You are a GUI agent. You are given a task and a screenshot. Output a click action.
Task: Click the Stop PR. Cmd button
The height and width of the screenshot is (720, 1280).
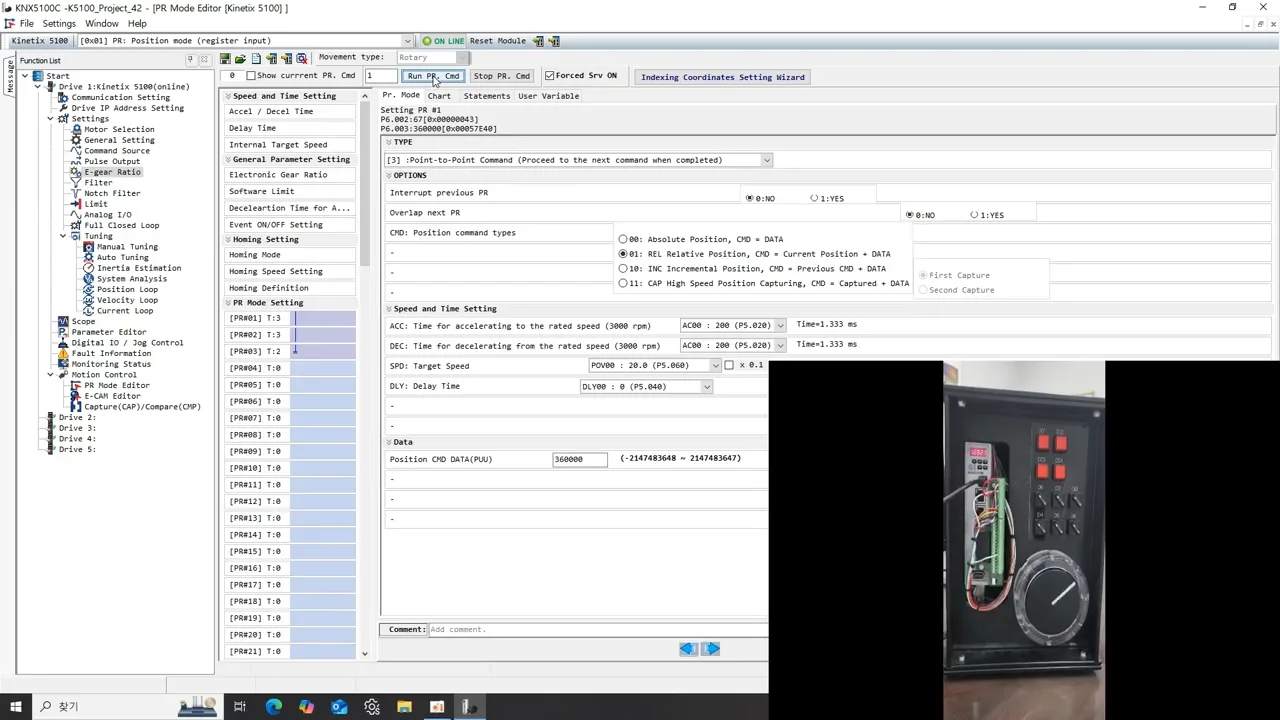tap(501, 76)
